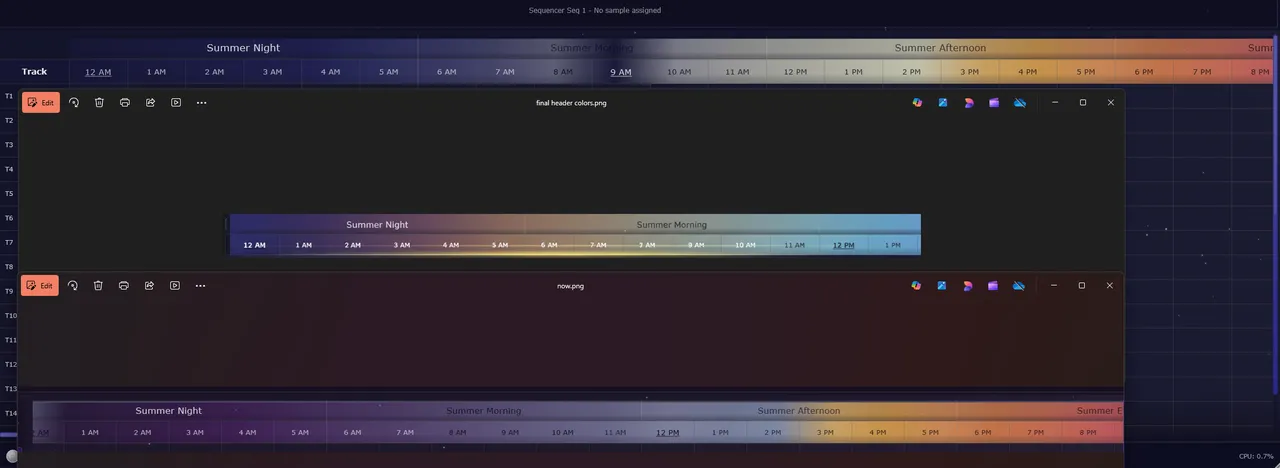
Task: Open Designer icon in the now.png window
Action: pyautogui.click(x=967, y=285)
